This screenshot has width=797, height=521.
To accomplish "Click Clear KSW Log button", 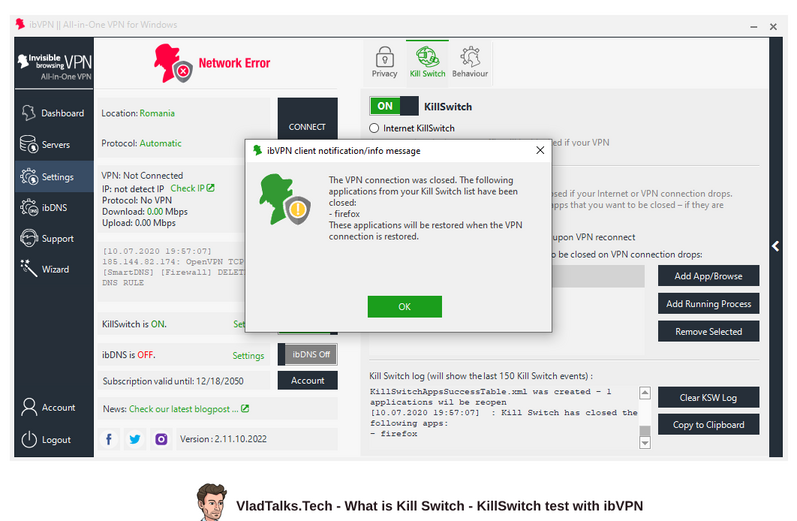I will pyautogui.click(x=709, y=397).
